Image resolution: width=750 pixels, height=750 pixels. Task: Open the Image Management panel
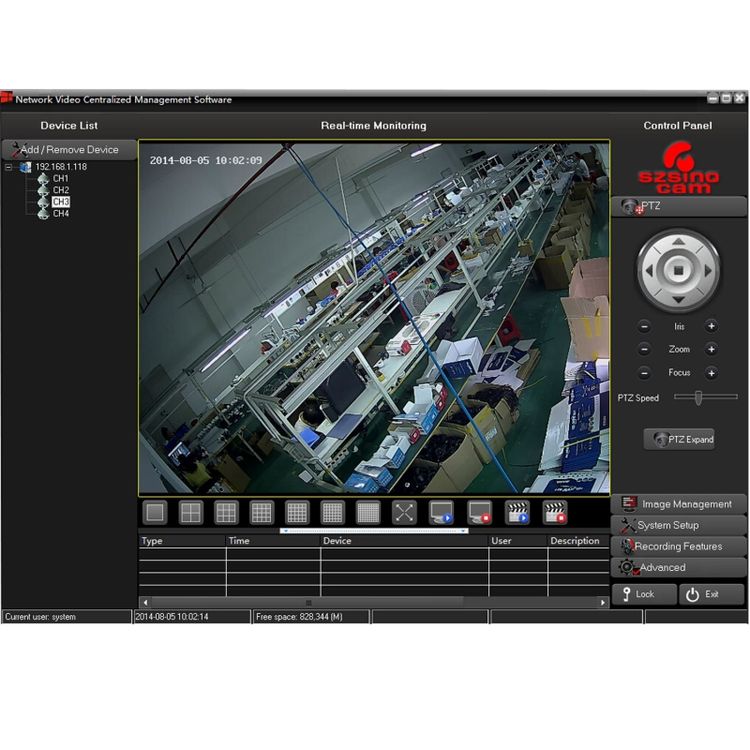tap(678, 504)
